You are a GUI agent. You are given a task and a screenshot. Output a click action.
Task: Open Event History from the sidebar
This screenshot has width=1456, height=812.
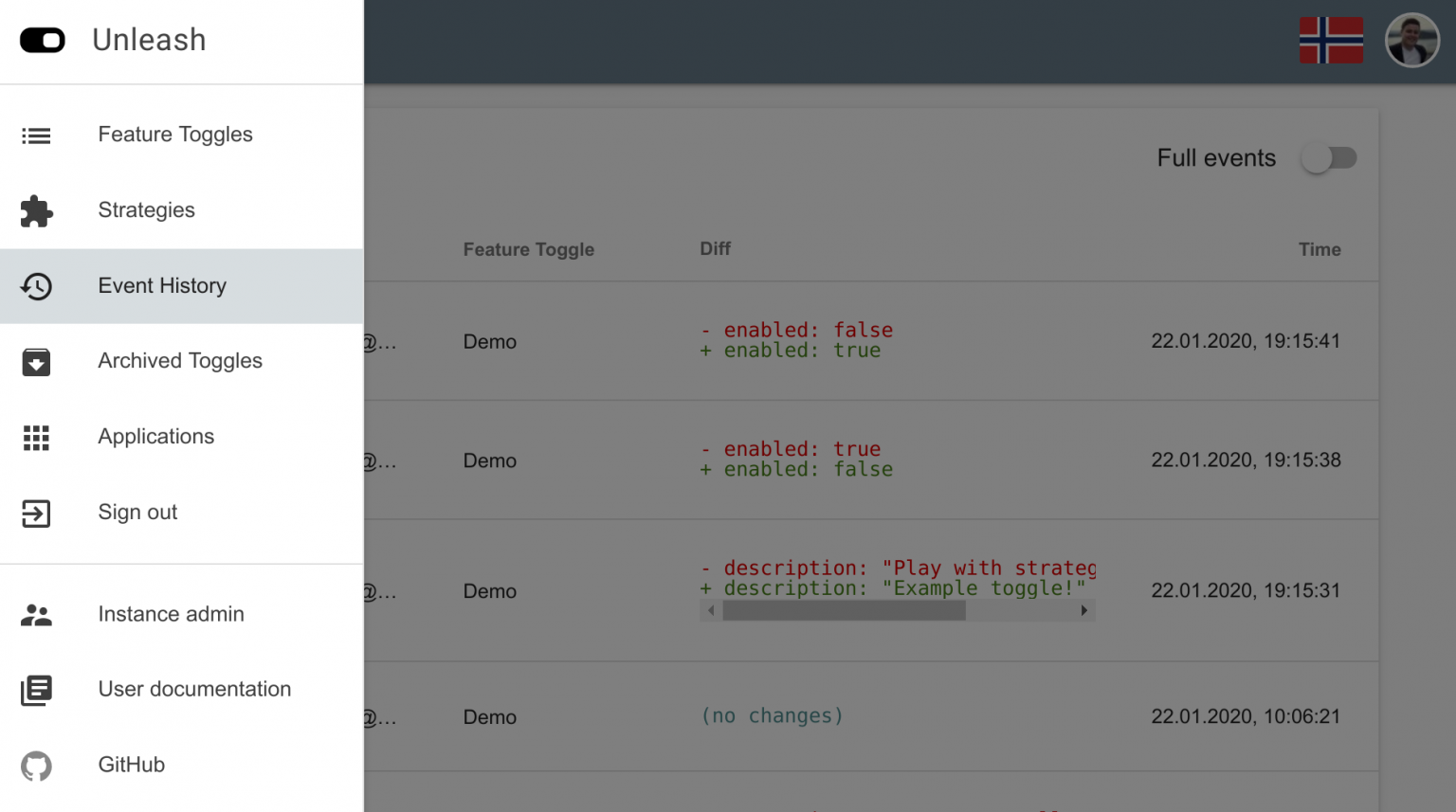162,286
